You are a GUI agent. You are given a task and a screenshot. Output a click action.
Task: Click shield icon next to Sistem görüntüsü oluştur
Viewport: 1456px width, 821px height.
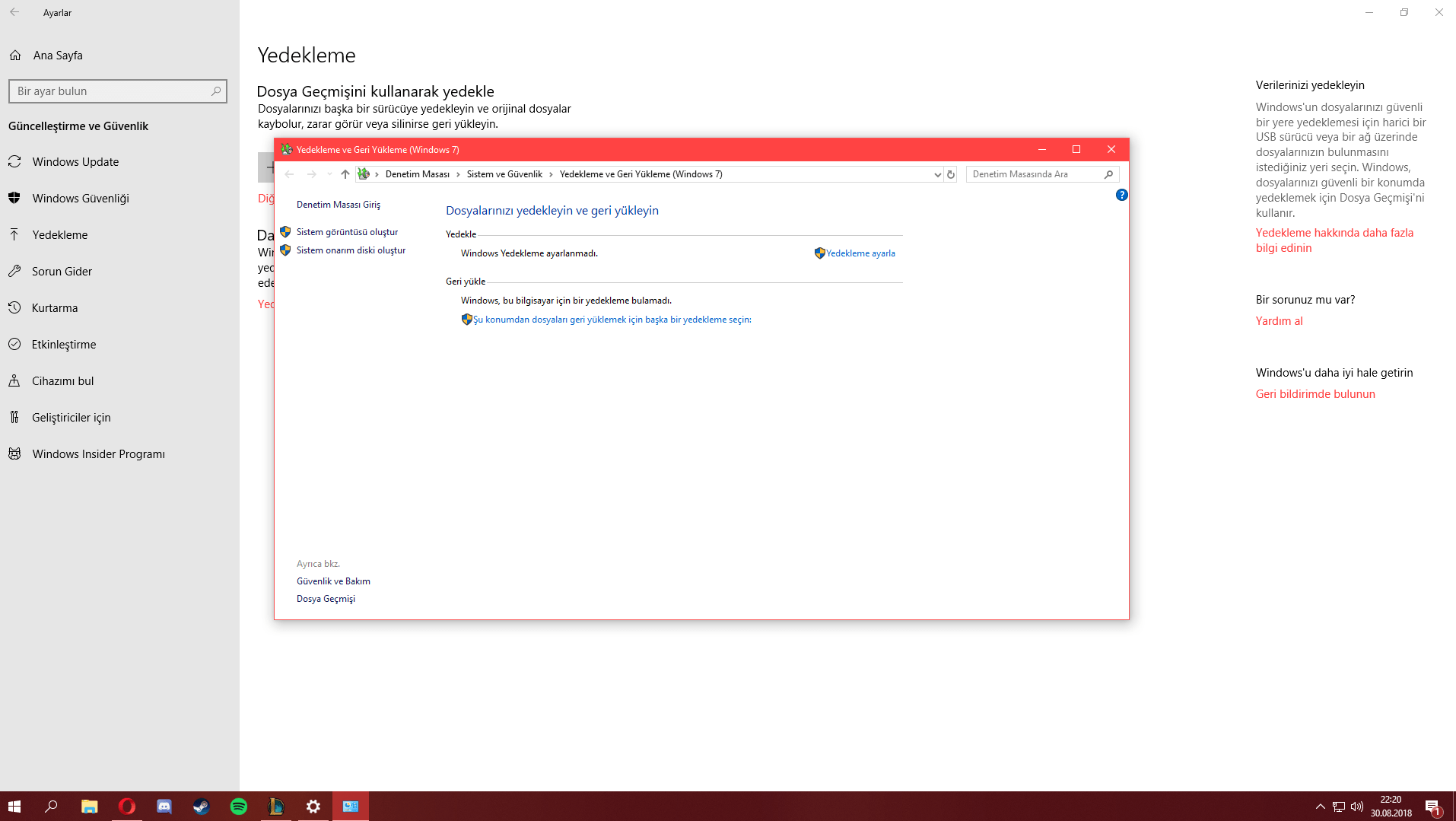pos(286,231)
